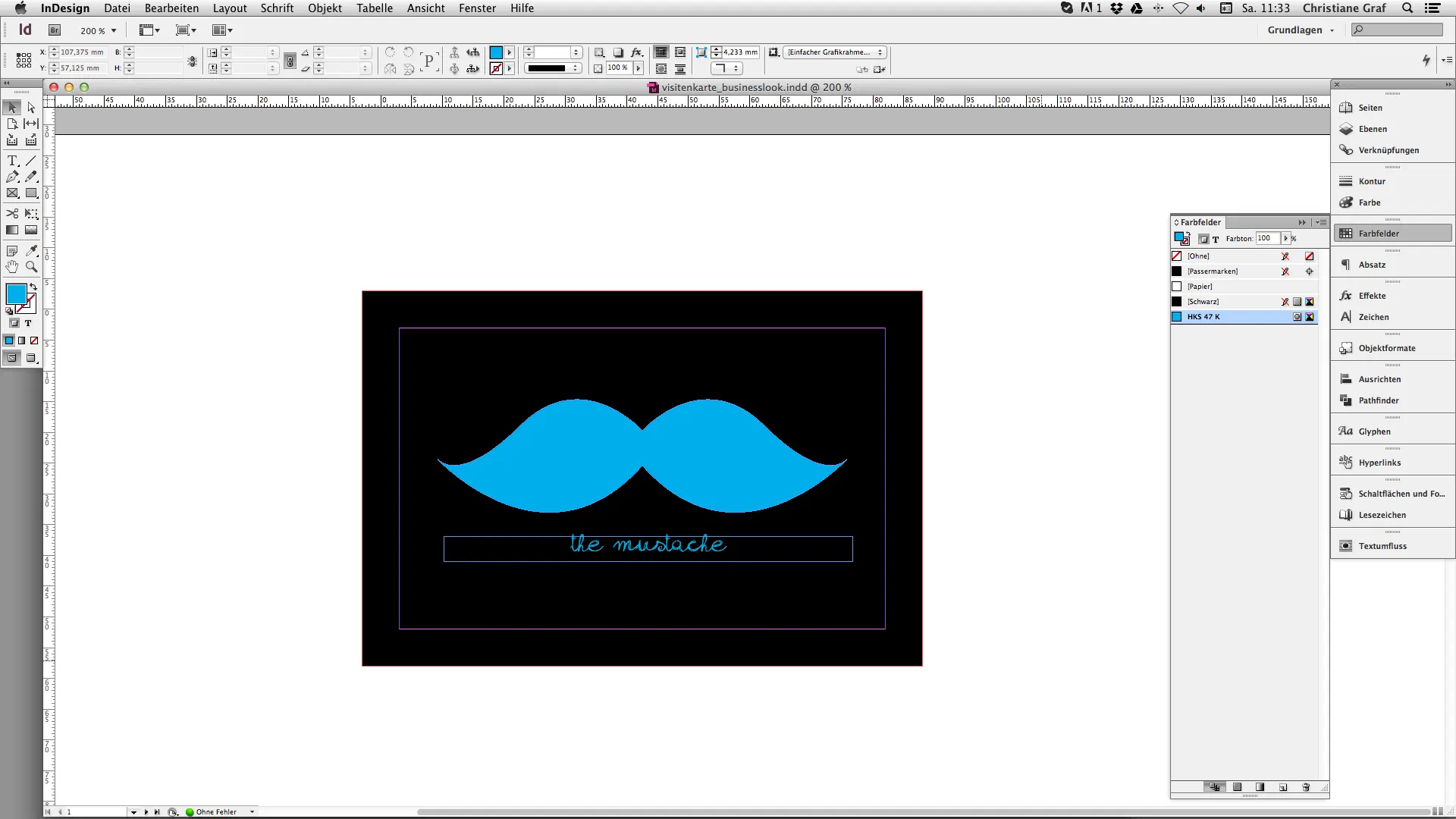Open the Objekt menu
Viewport: 1456px width, 819px height.
(x=325, y=8)
